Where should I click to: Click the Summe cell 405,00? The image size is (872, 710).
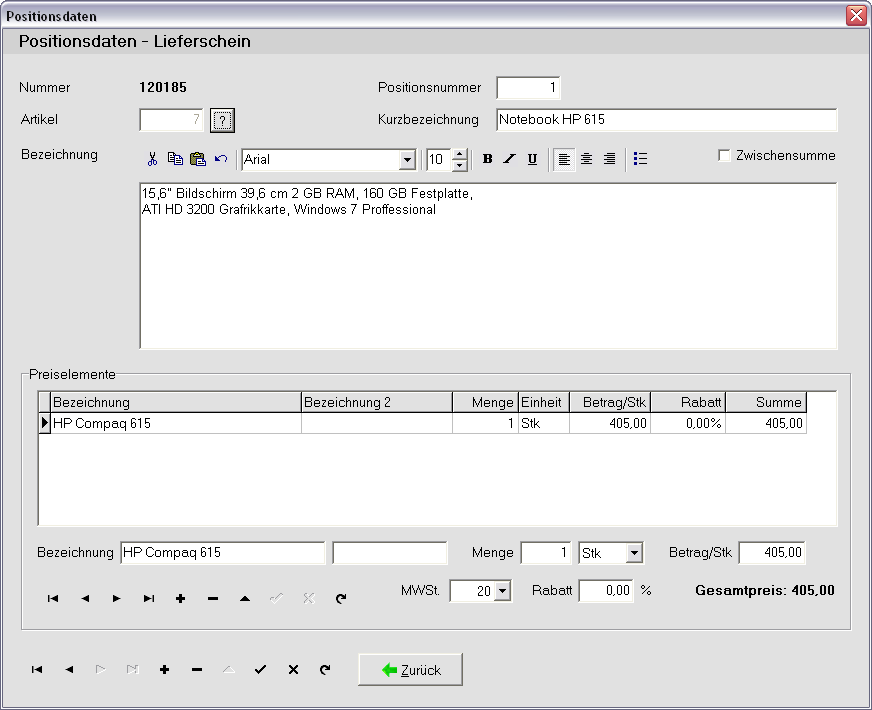point(766,424)
